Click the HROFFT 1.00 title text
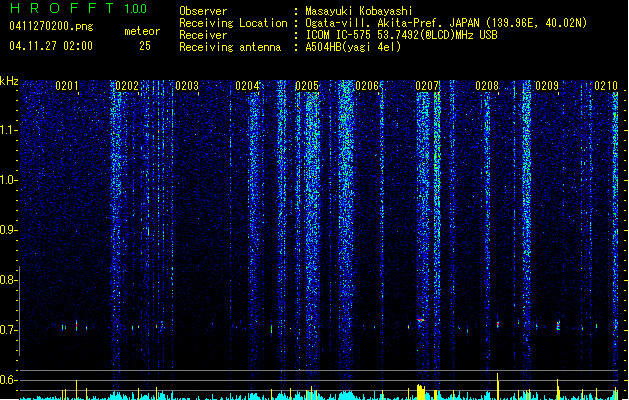This screenshot has width=629, height=400. coord(79,8)
